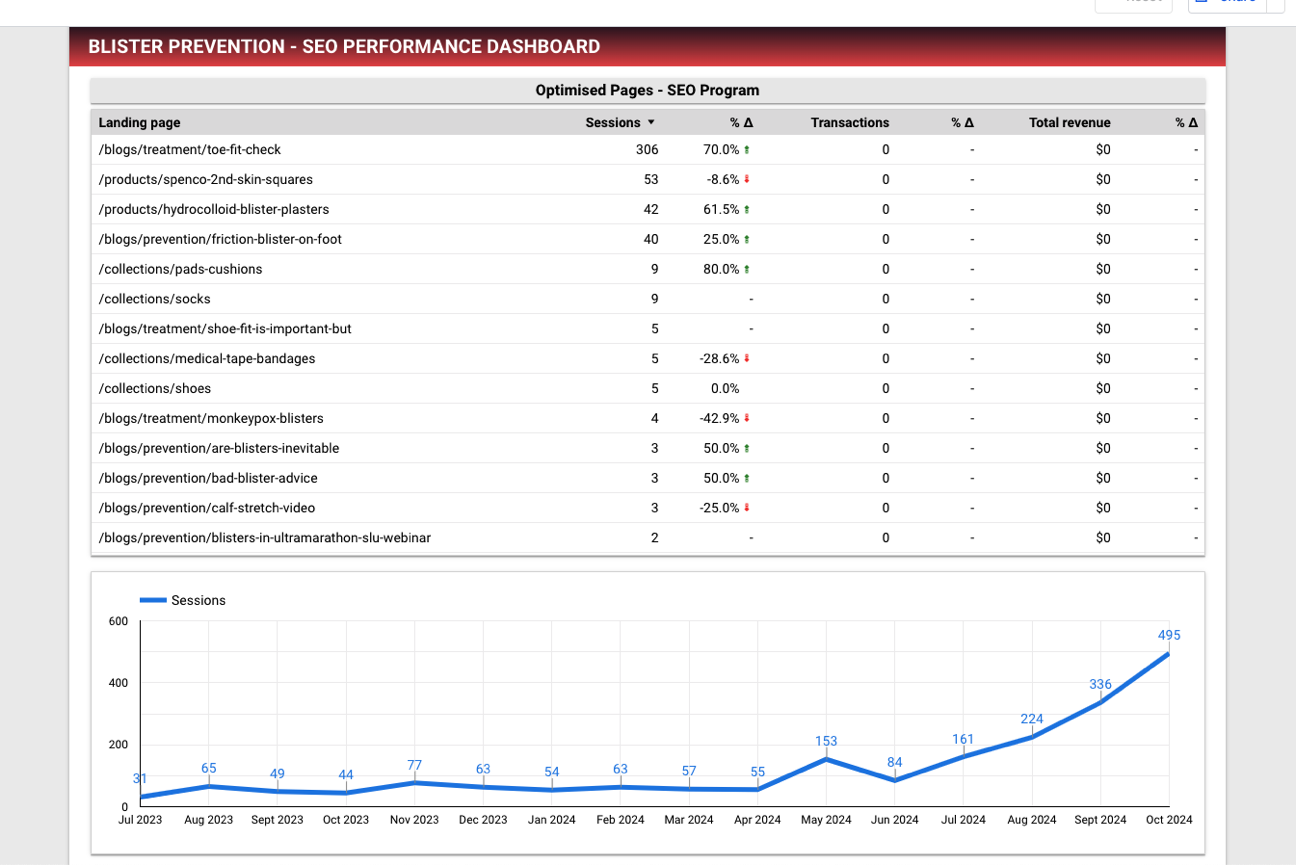Click the Reset button
This screenshot has height=865, width=1296.
tap(1134, 3)
